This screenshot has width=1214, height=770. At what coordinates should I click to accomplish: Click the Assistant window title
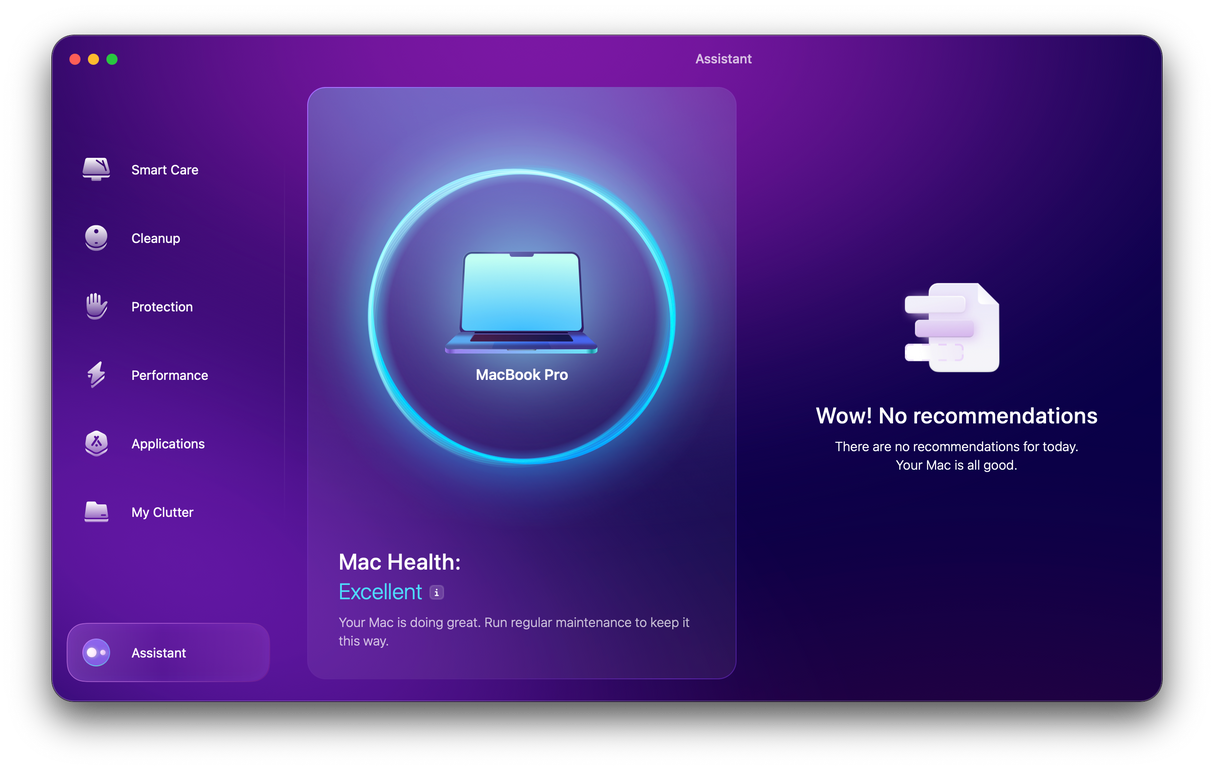pyautogui.click(x=724, y=59)
